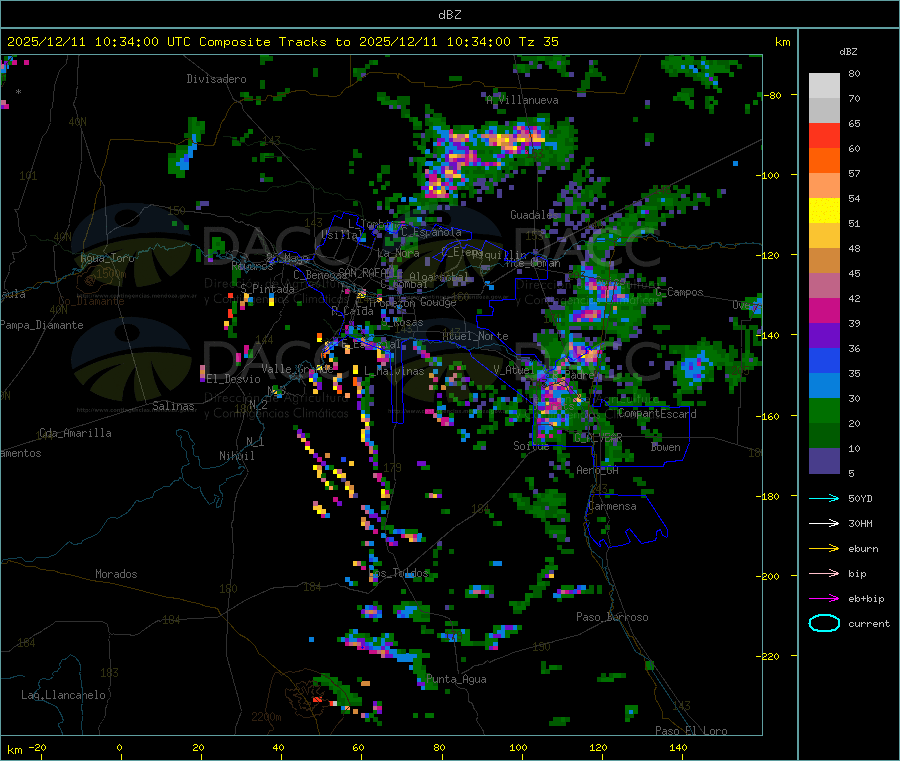Click the 'Atuel_Norte' map label
Image resolution: width=900 pixels, height=761 pixels.
pos(475,336)
